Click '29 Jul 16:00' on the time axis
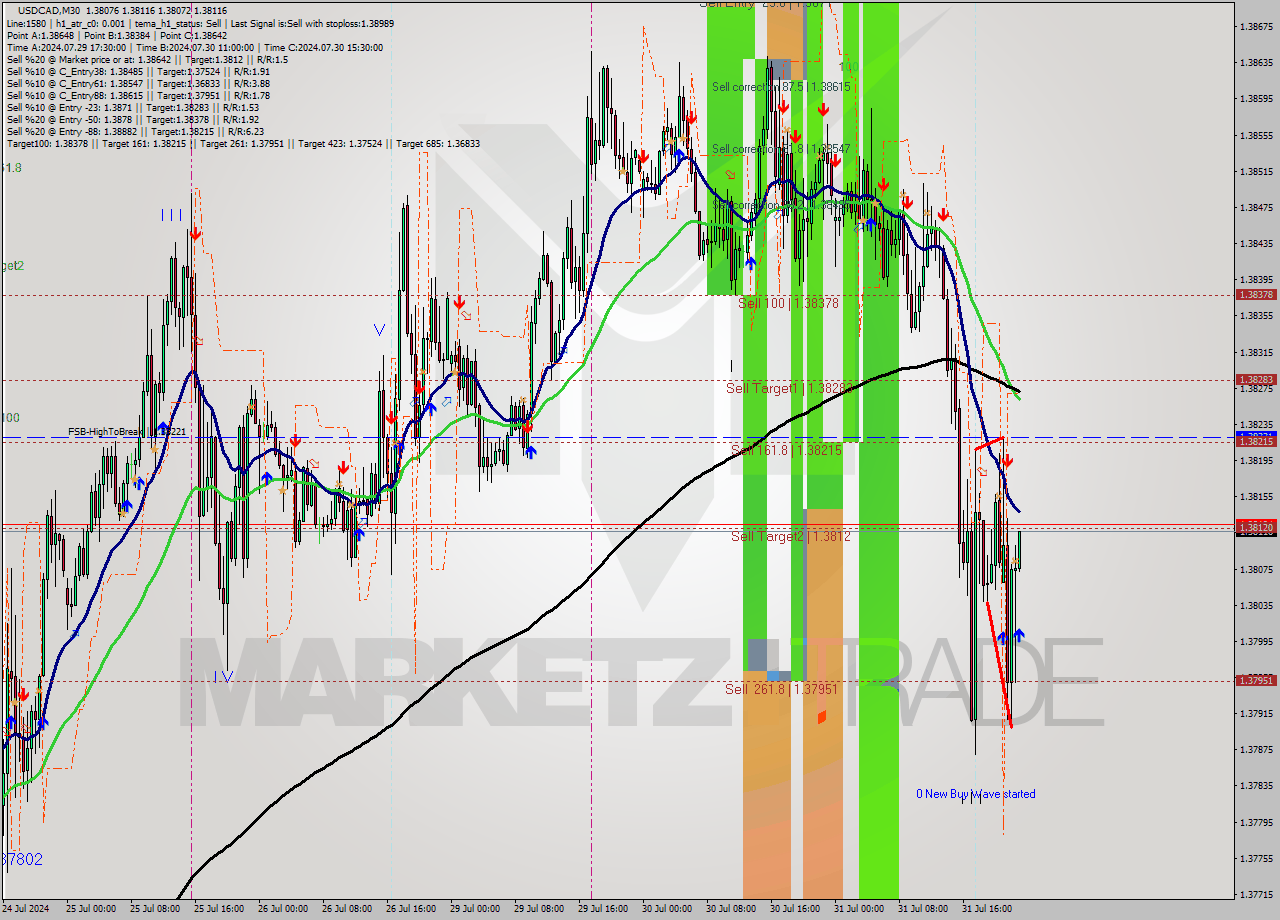The image size is (1280, 920). [x=603, y=909]
